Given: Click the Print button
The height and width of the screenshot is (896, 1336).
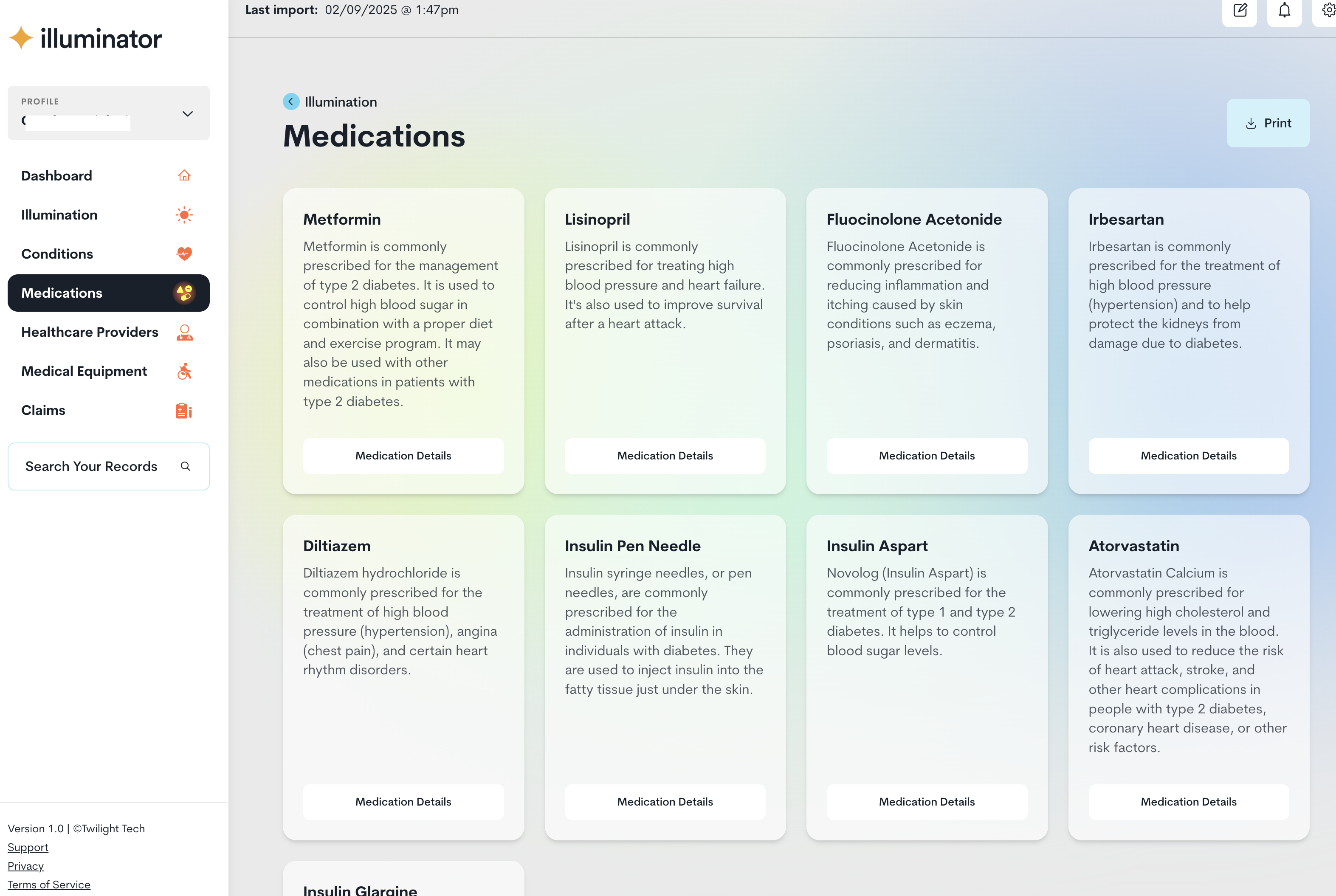Looking at the screenshot, I should pos(1268,124).
